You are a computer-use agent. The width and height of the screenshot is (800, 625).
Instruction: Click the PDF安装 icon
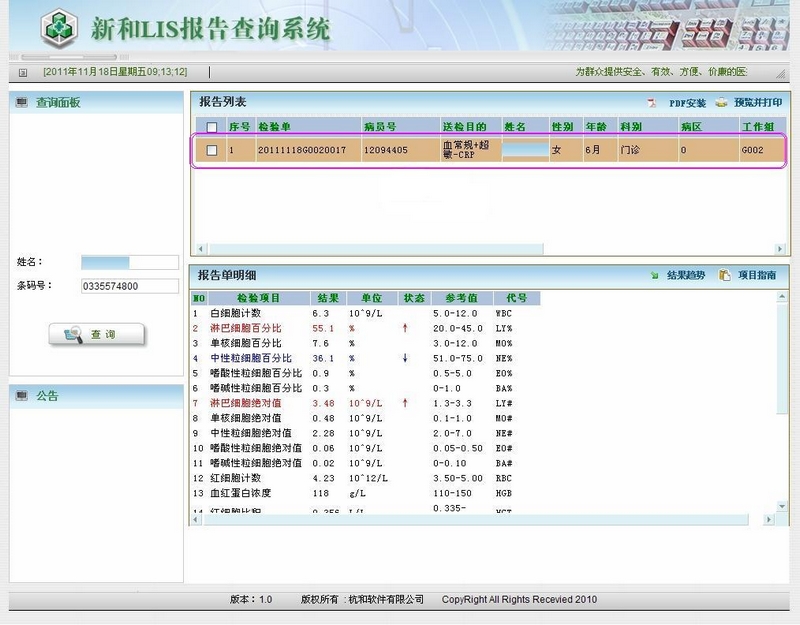tap(651, 103)
